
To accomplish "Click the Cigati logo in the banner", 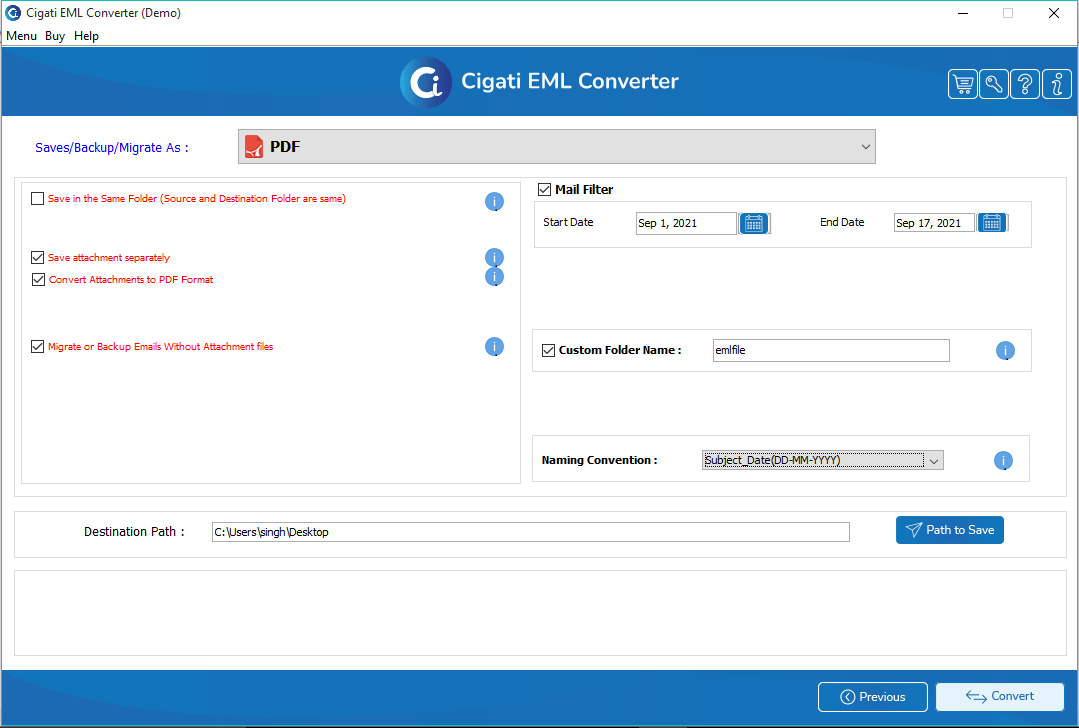I will [426, 83].
